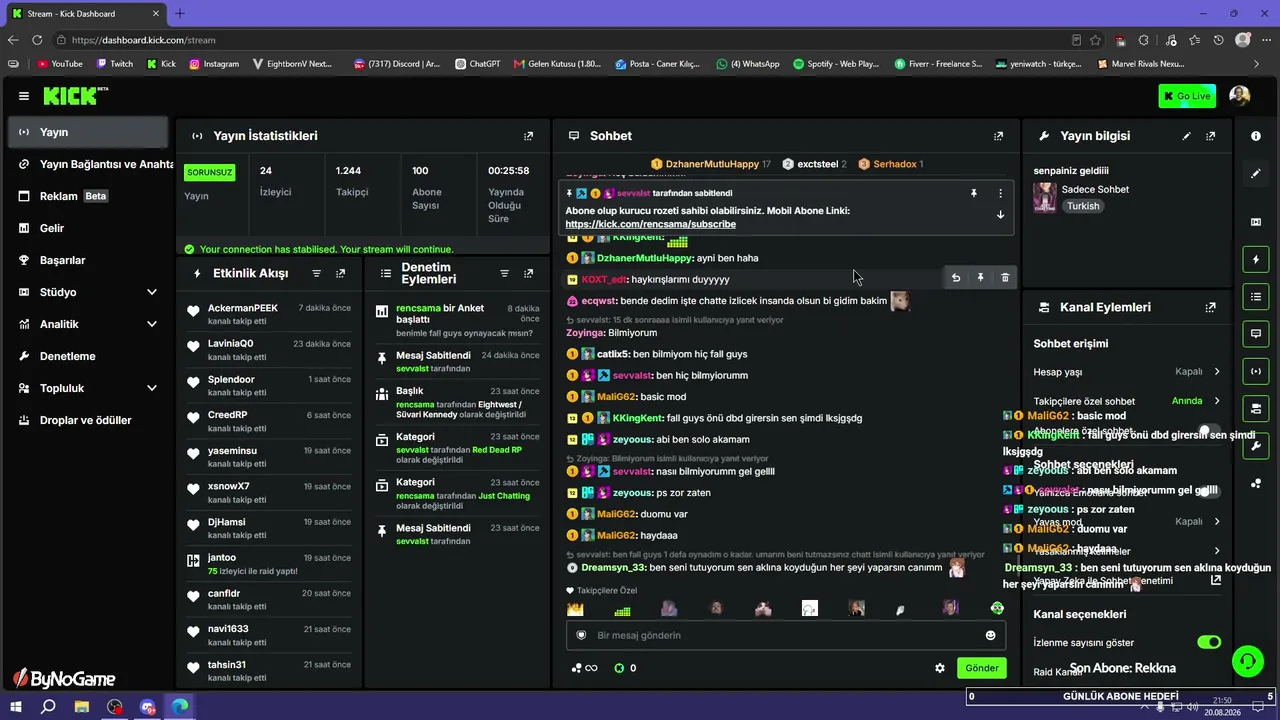Image resolution: width=1280 pixels, height=720 pixels.
Task: Open the emoji picker in the message box
Action: click(x=991, y=635)
